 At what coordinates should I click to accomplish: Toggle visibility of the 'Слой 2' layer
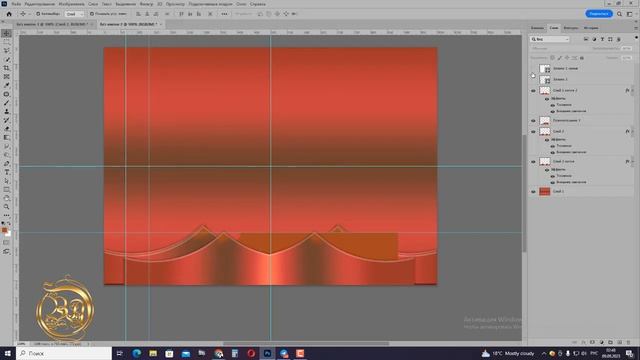(x=533, y=131)
